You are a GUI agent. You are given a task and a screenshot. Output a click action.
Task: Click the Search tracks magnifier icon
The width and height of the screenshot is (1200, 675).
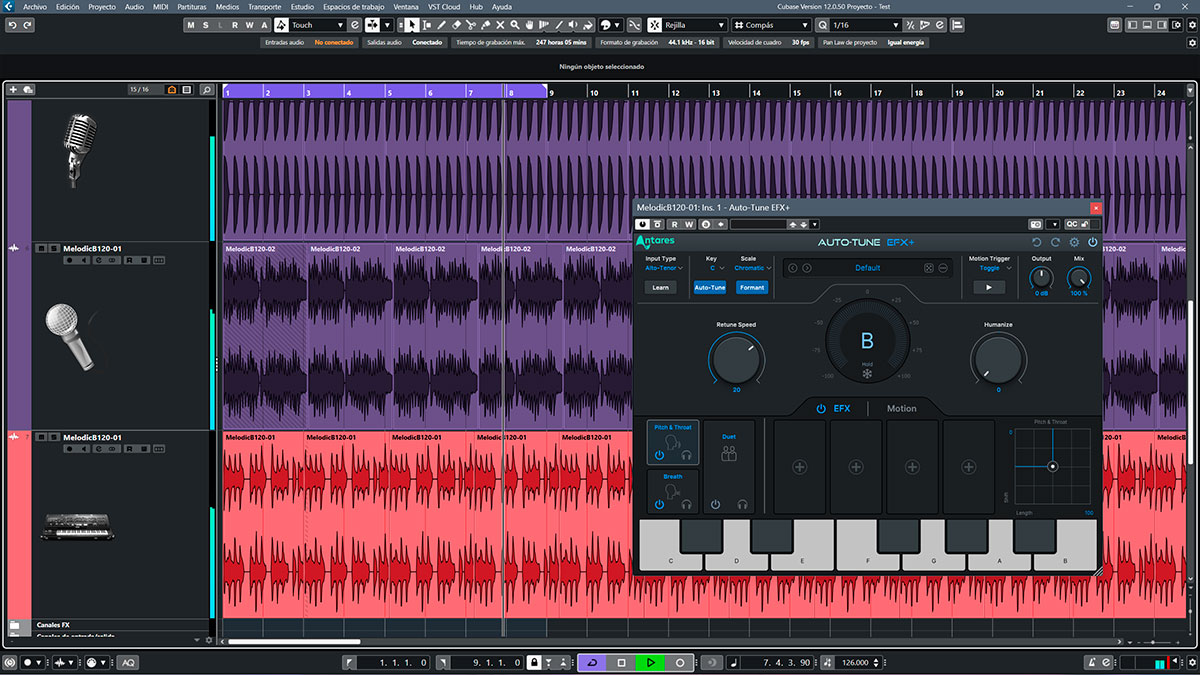click(x=206, y=90)
